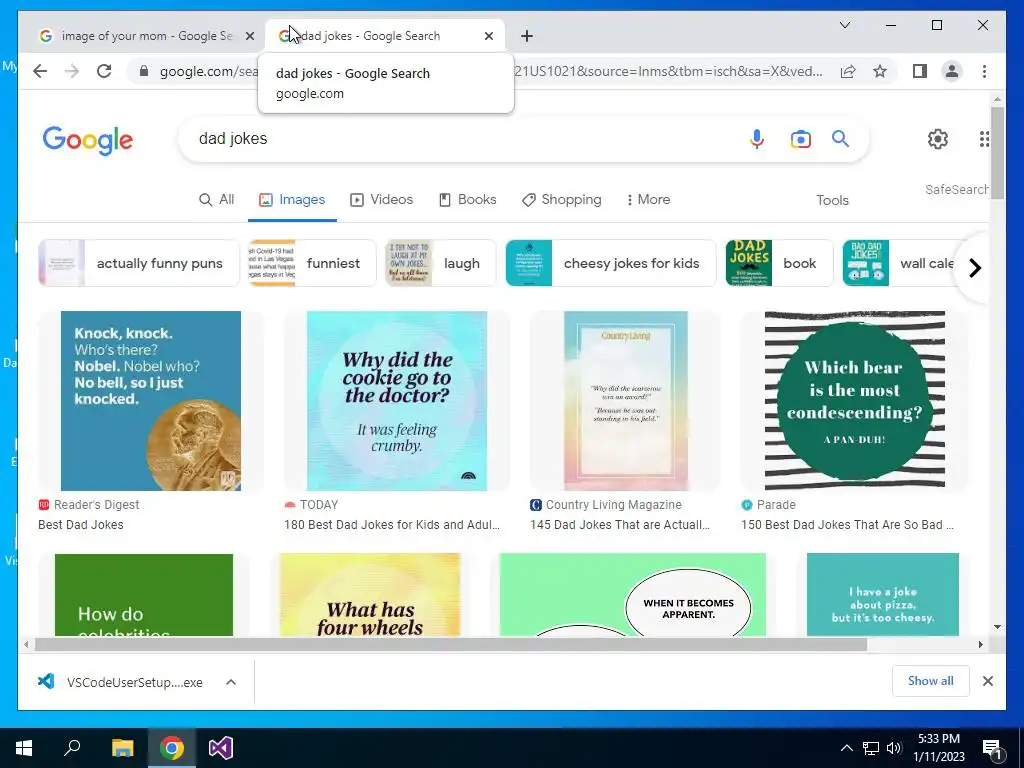Switch to the Books tab
1024x768 pixels.
point(468,200)
